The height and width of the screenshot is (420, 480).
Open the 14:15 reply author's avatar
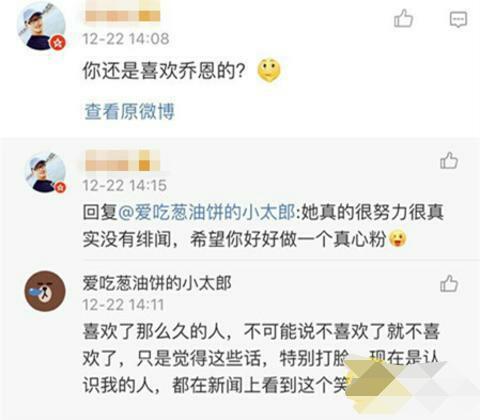(45, 173)
